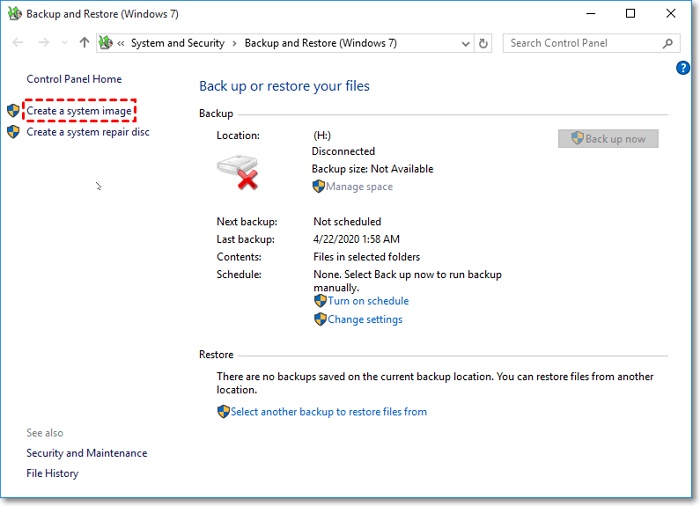This screenshot has height=506, width=700.
Task: Click the Control Panel icon in the address bar
Action: [106, 43]
